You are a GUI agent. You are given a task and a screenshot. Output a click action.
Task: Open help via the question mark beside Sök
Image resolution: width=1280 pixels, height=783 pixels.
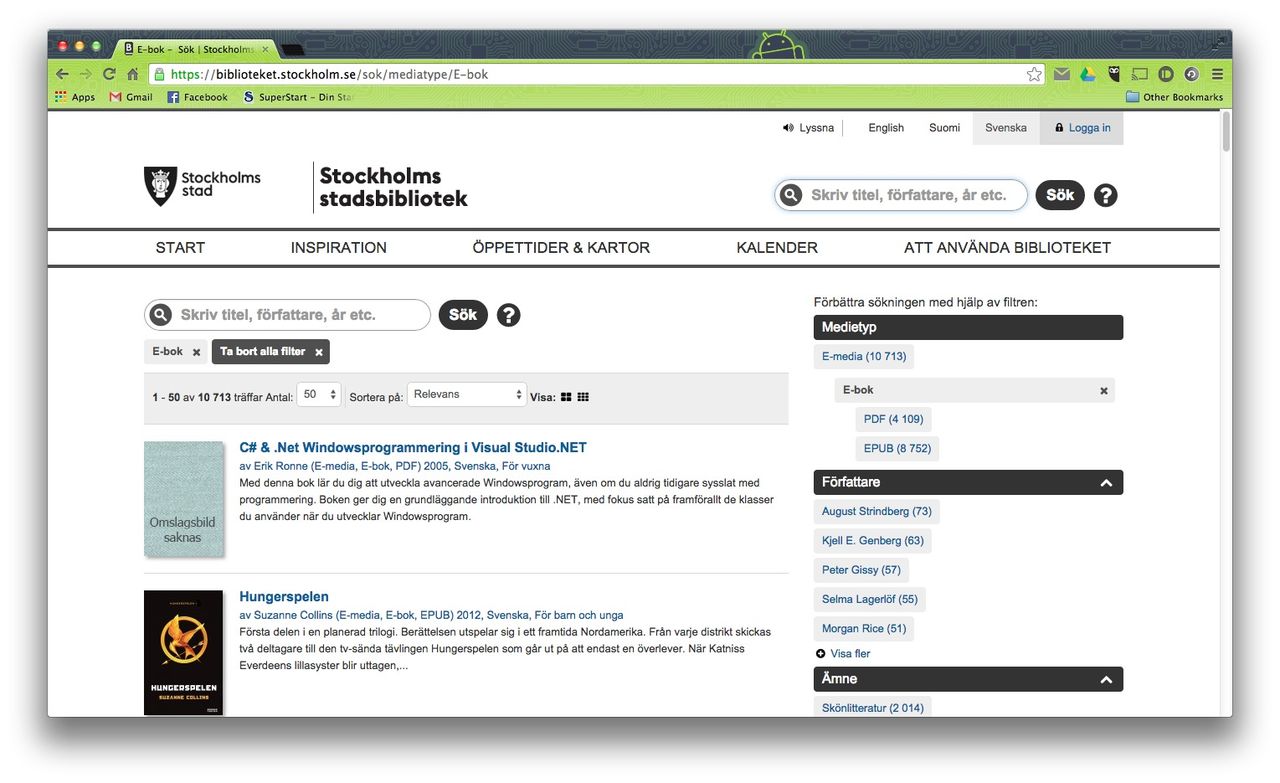pos(509,314)
